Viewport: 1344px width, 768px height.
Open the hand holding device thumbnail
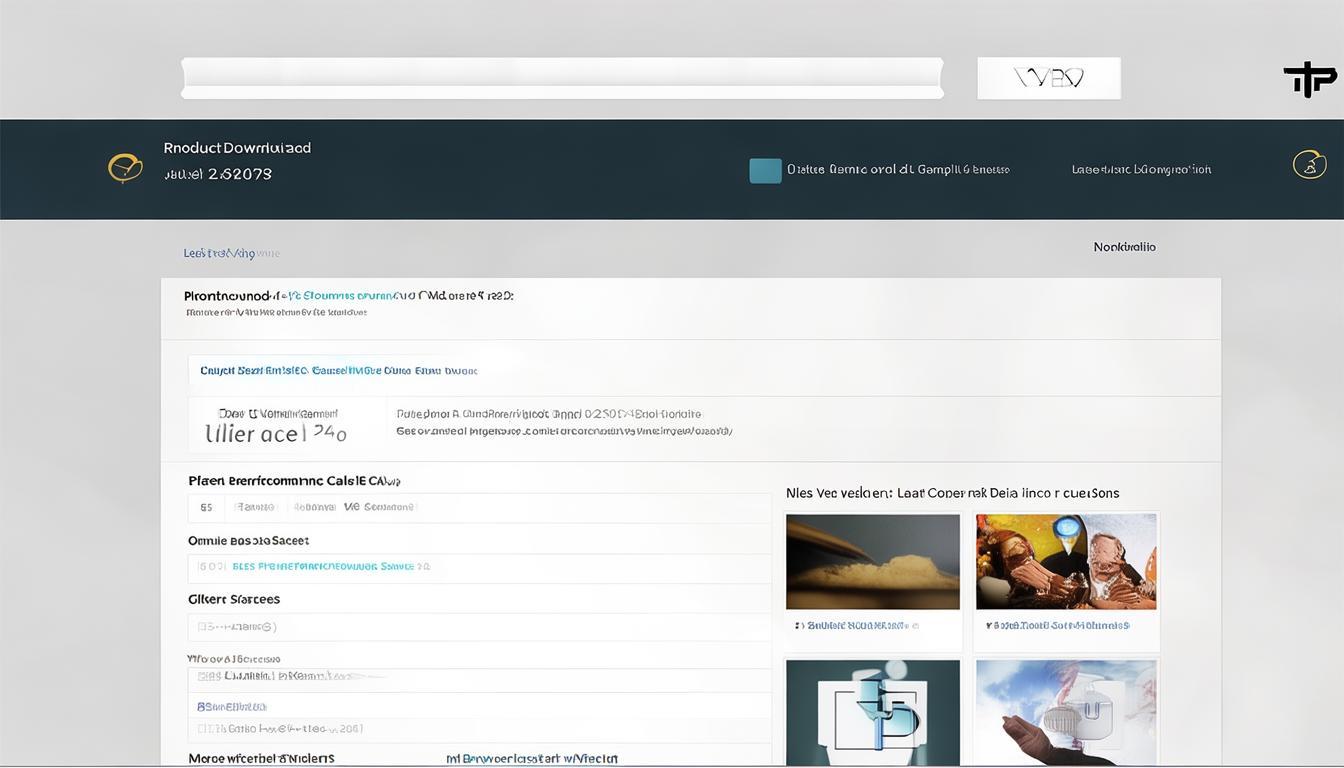(x=1065, y=712)
